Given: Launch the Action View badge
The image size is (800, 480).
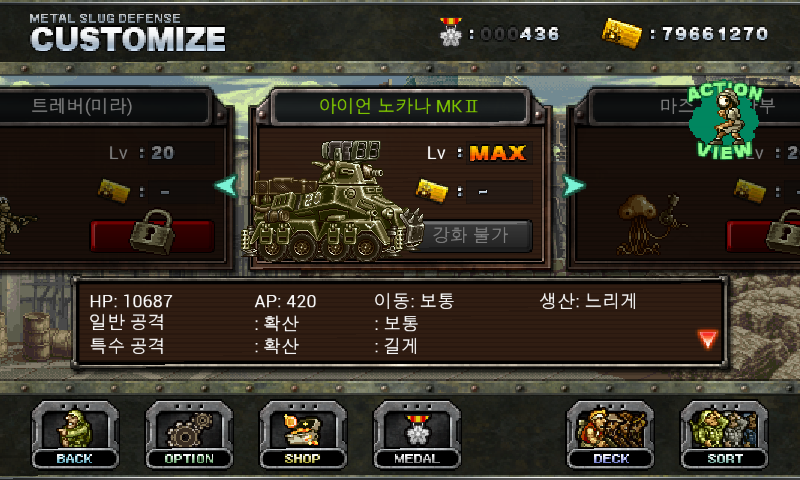Looking at the screenshot, I should (x=724, y=121).
